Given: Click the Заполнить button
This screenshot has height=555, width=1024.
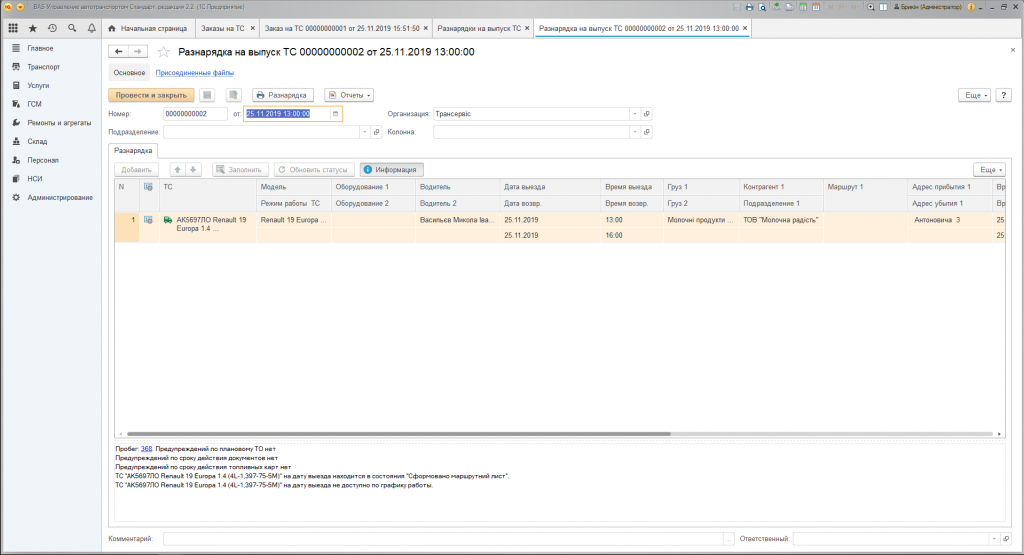Looking at the screenshot, I should [238, 170].
